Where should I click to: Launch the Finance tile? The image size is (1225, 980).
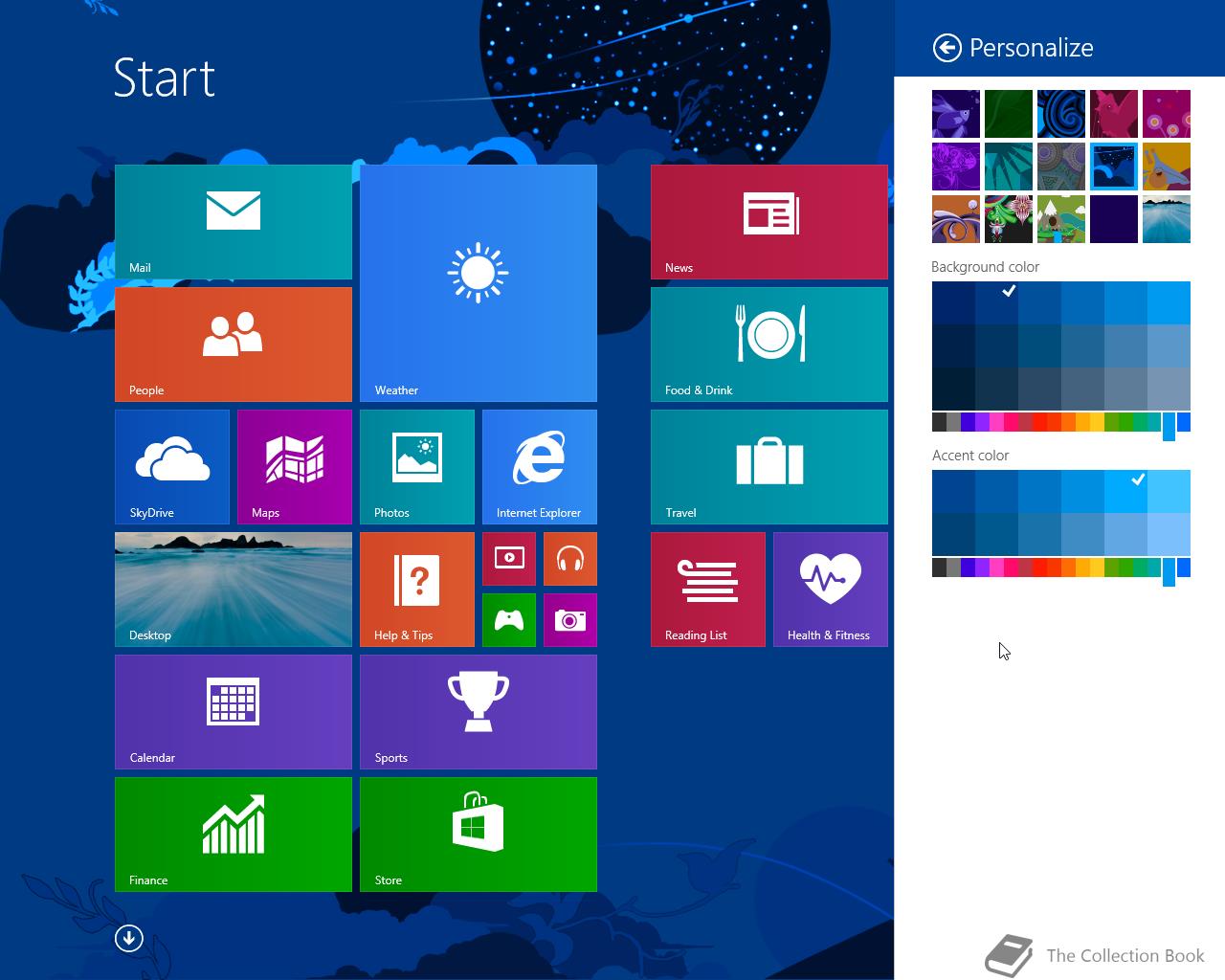234,835
